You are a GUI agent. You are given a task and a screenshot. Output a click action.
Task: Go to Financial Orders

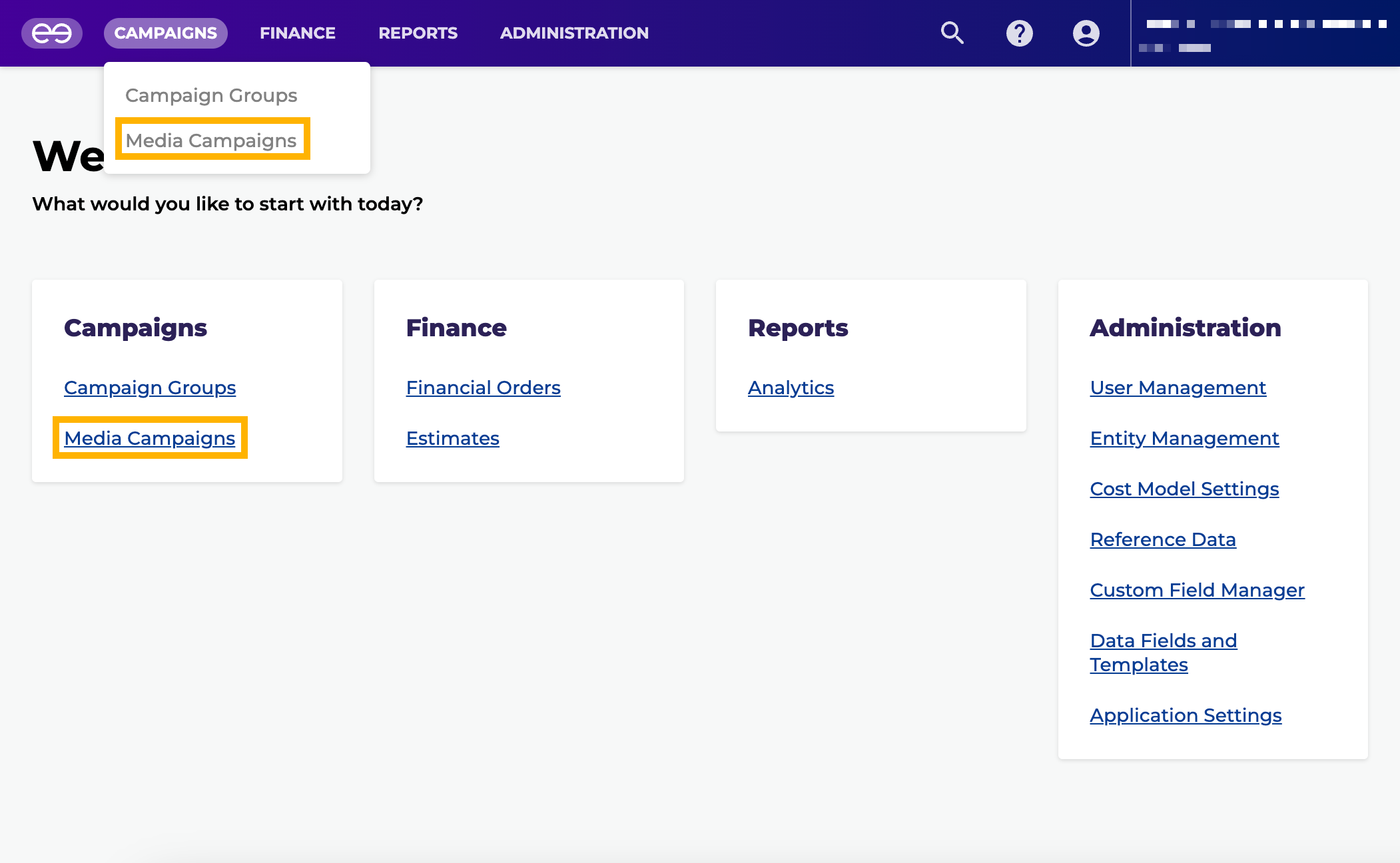[483, 388]
